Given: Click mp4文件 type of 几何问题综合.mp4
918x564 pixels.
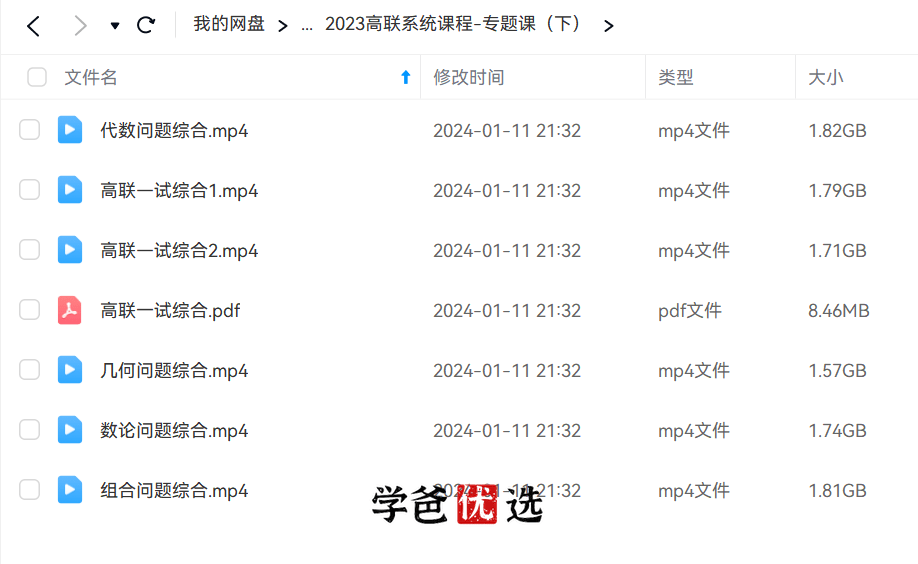Looking at the screenshot, I should tap(694, 371).
